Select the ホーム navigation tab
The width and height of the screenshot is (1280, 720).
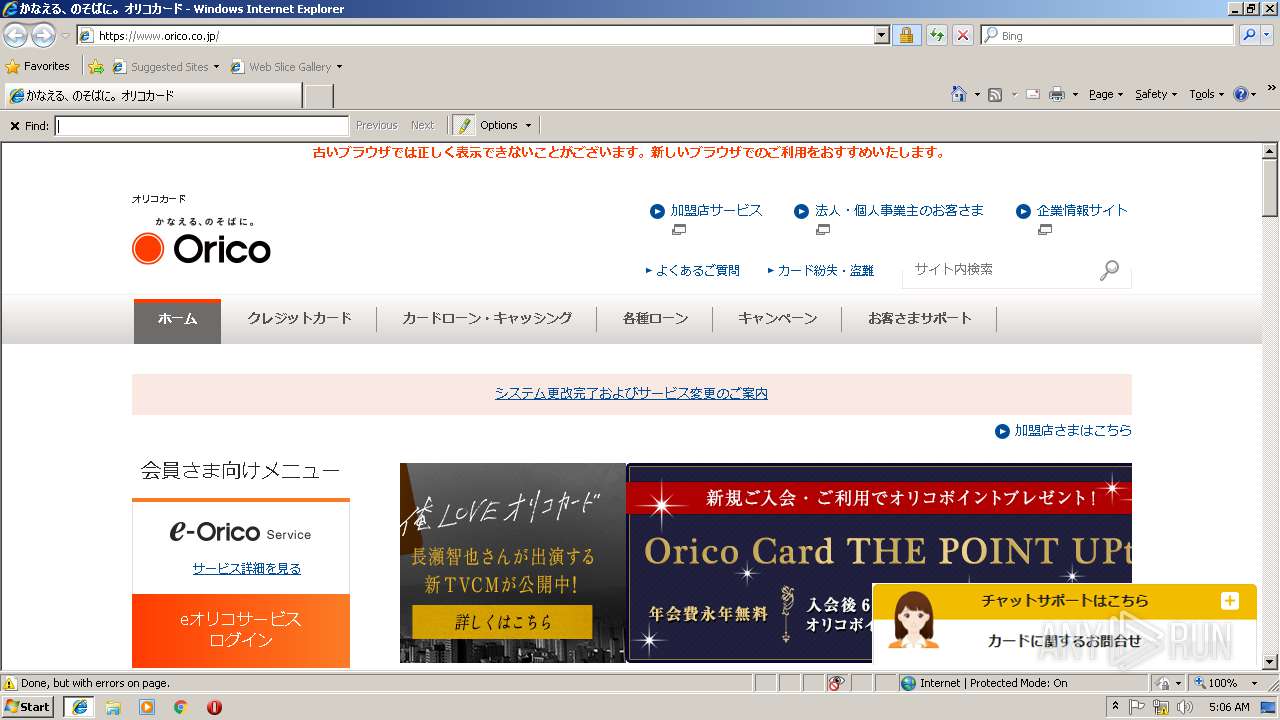point(177,319)
